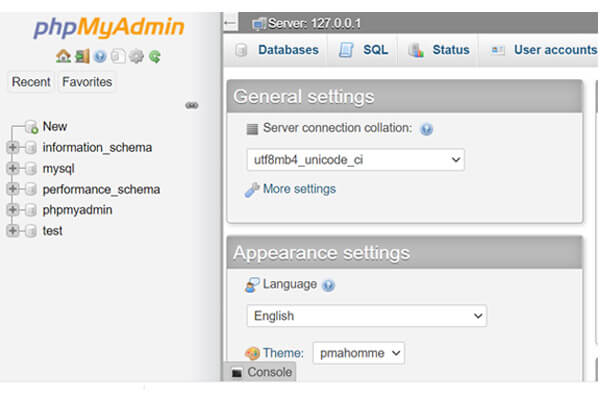Open the pmahomme theme dropdown
This screenshot has height=400, width=600.
(359, 353)
